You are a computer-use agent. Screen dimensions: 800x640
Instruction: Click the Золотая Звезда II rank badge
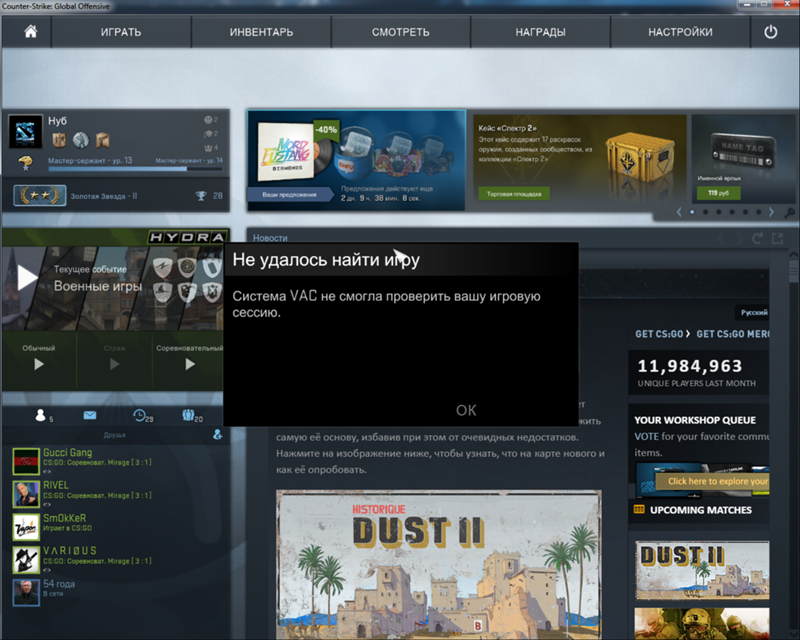pyautogui.click(x=40, y=195)
